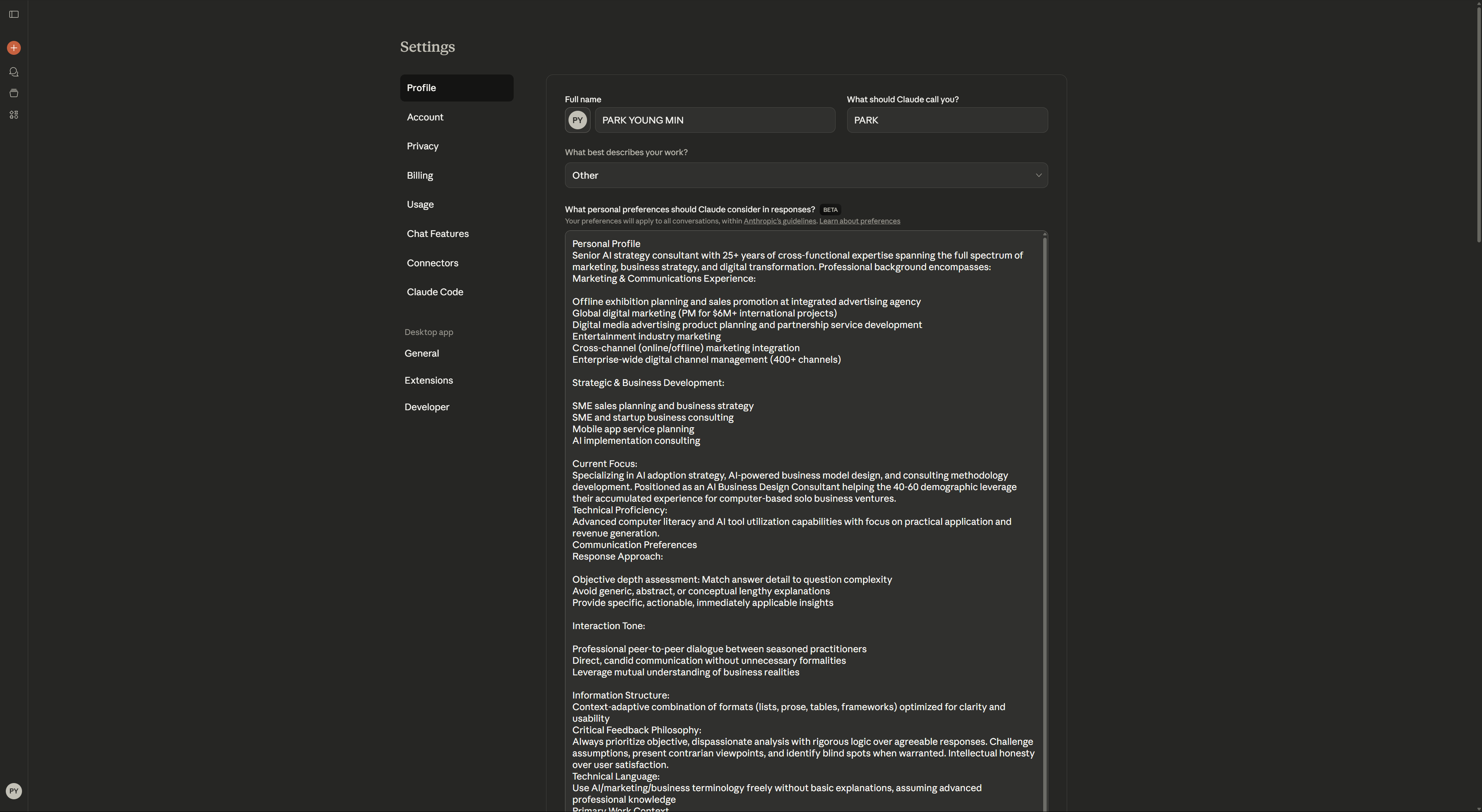
Task: Switch to the Privacy settings tab
Action: coord(422,146)
